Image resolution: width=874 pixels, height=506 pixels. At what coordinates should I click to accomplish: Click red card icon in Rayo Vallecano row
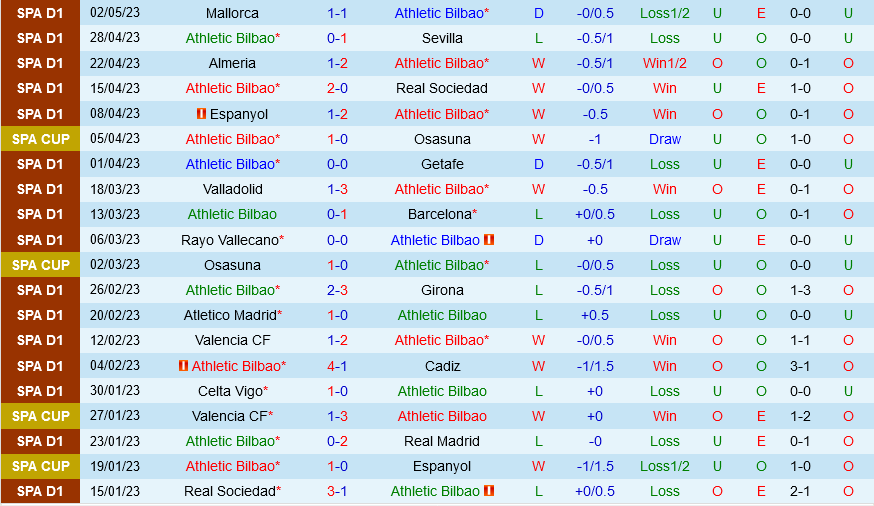tap(489, 240)
